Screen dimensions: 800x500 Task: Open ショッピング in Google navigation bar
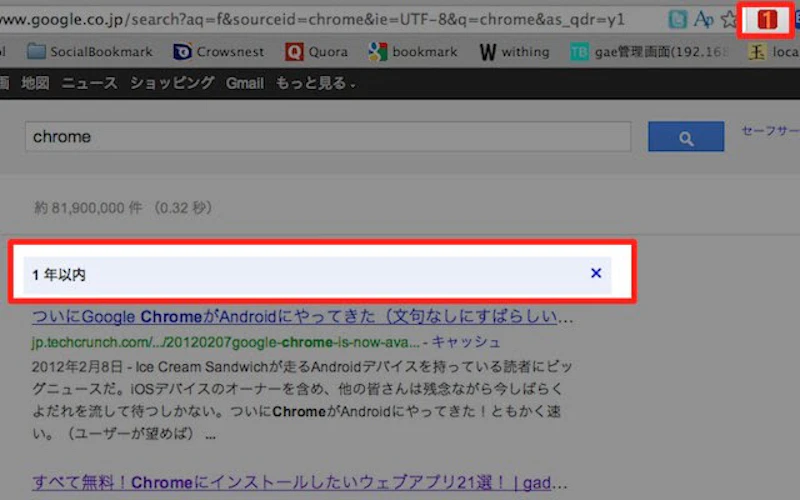172,83
